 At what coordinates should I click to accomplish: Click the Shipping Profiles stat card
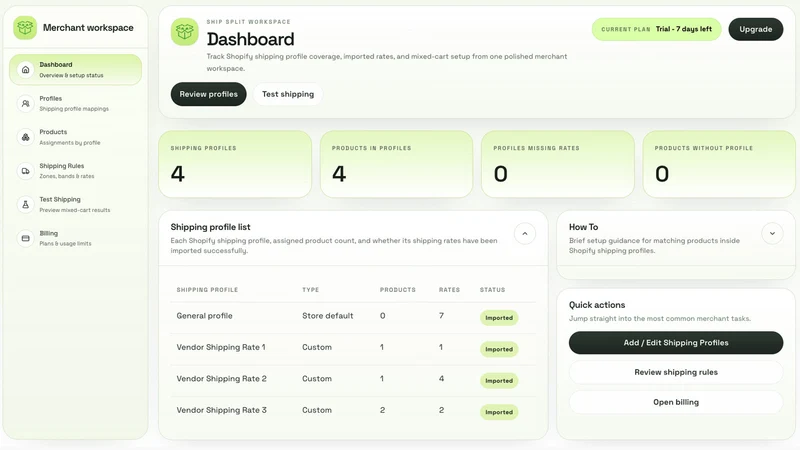tap(235, 164)
